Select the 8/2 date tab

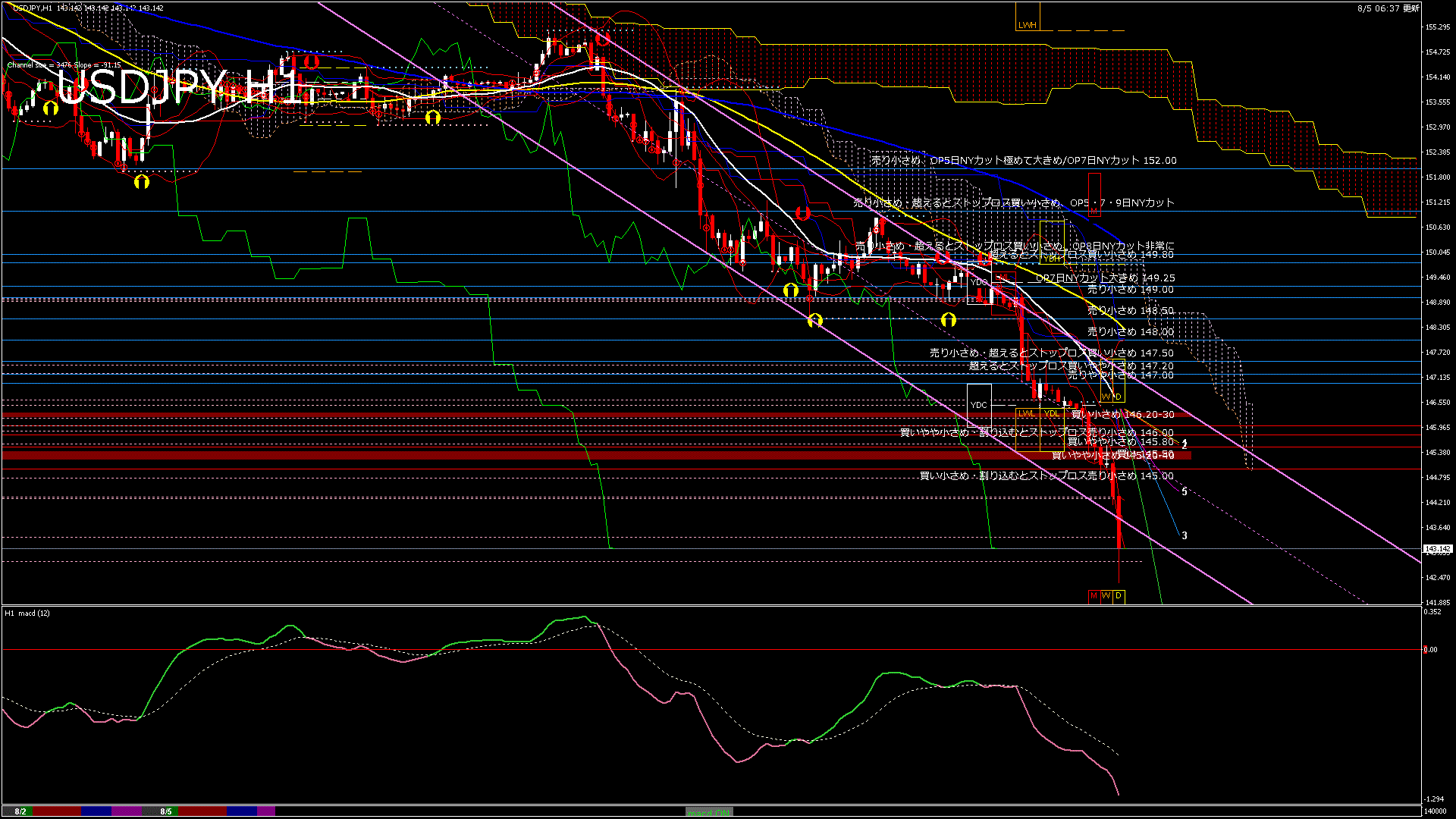(20, 811)
